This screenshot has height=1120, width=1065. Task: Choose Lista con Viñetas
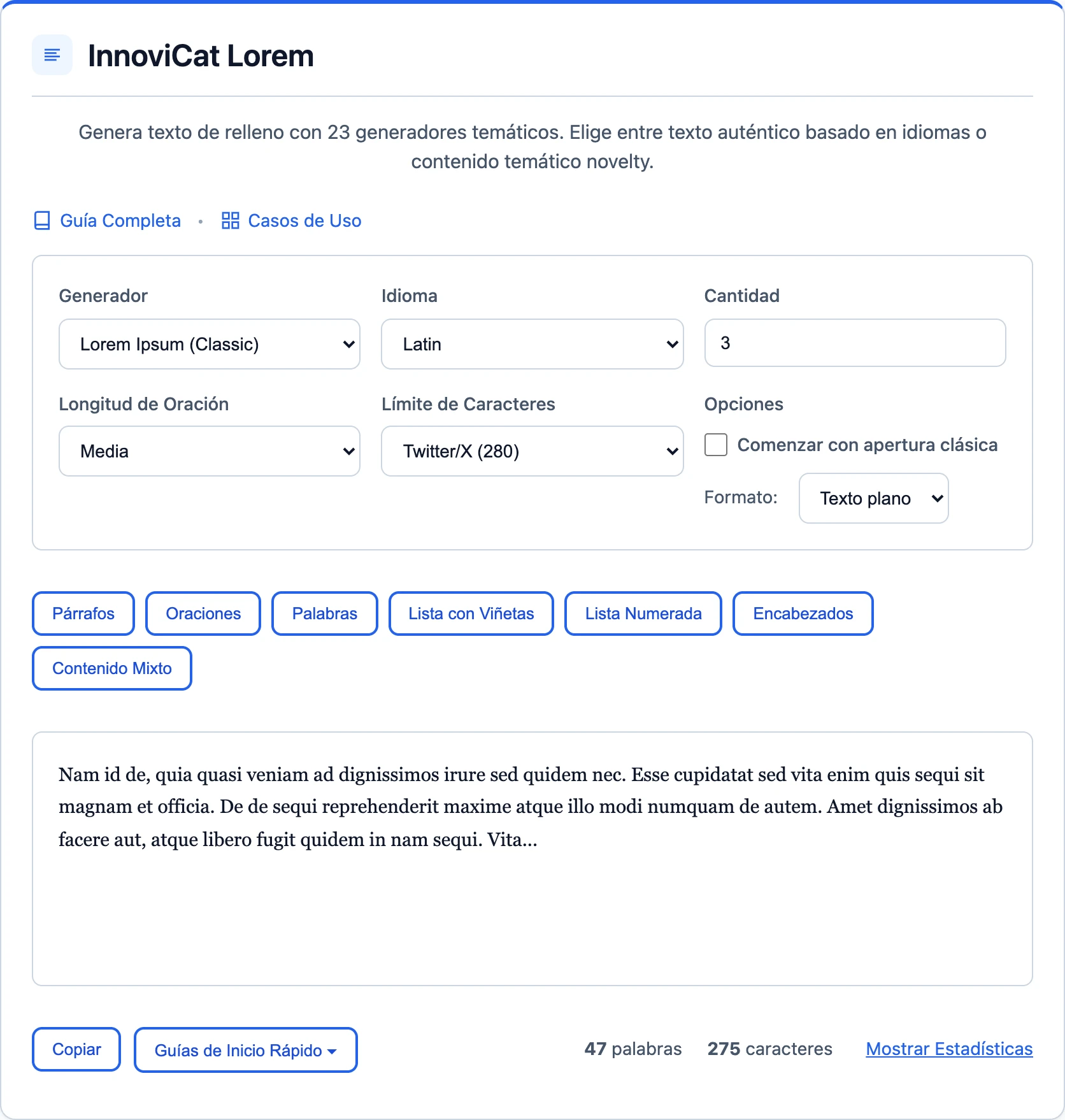click(x=471, y=614)
